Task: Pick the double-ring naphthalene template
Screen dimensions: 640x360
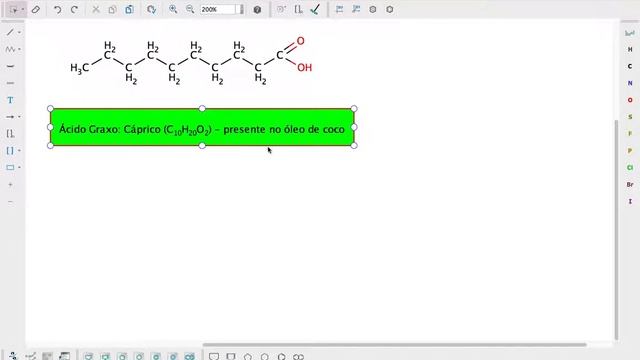Action: click(x=298, y=357)
